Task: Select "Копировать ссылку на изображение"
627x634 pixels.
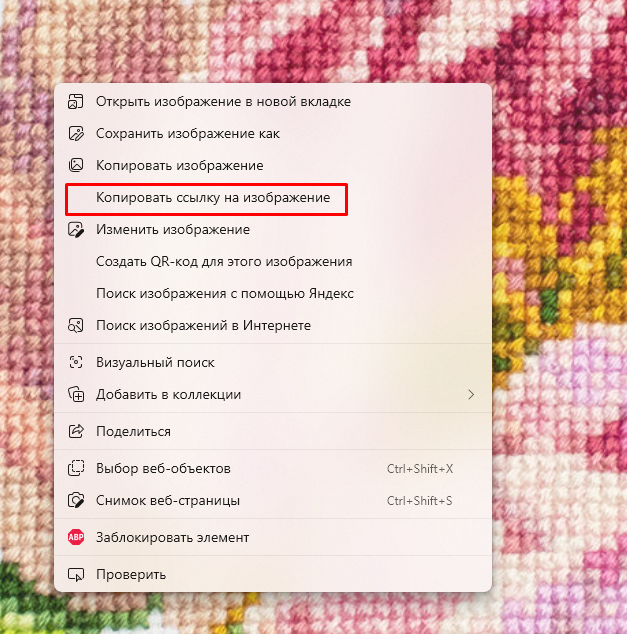Action: click(x=212, y=198)
